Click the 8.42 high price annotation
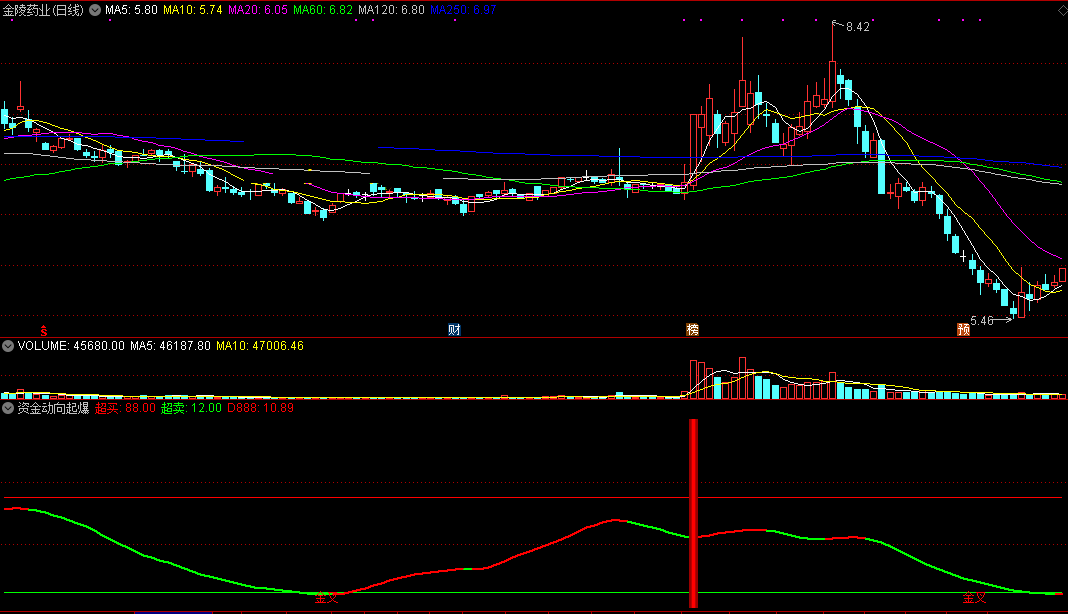This screenshot has width=1068, height=614. [858, 27]
